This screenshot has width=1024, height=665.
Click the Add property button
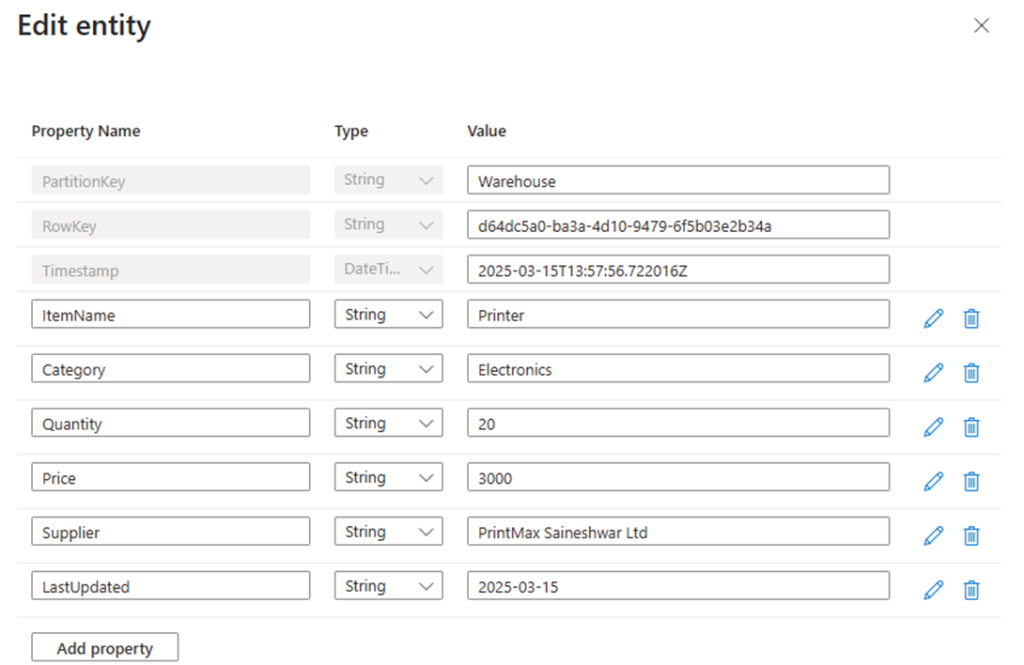(x=104, y=647)
